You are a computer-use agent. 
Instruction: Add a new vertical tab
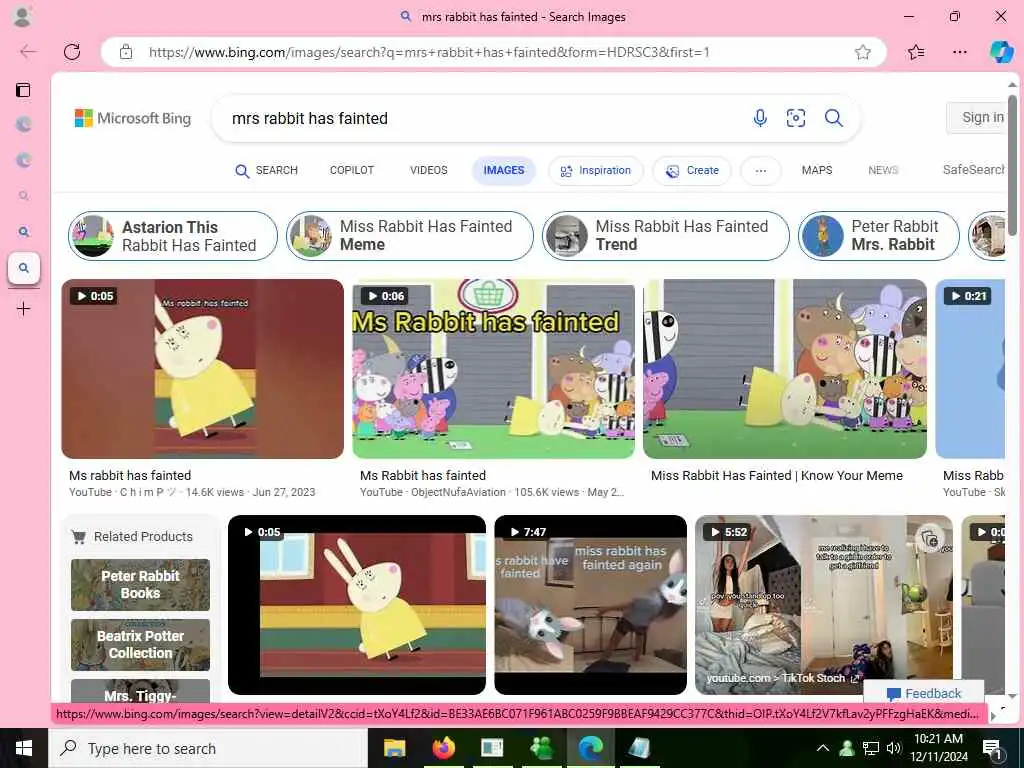(x=24, y=308)
